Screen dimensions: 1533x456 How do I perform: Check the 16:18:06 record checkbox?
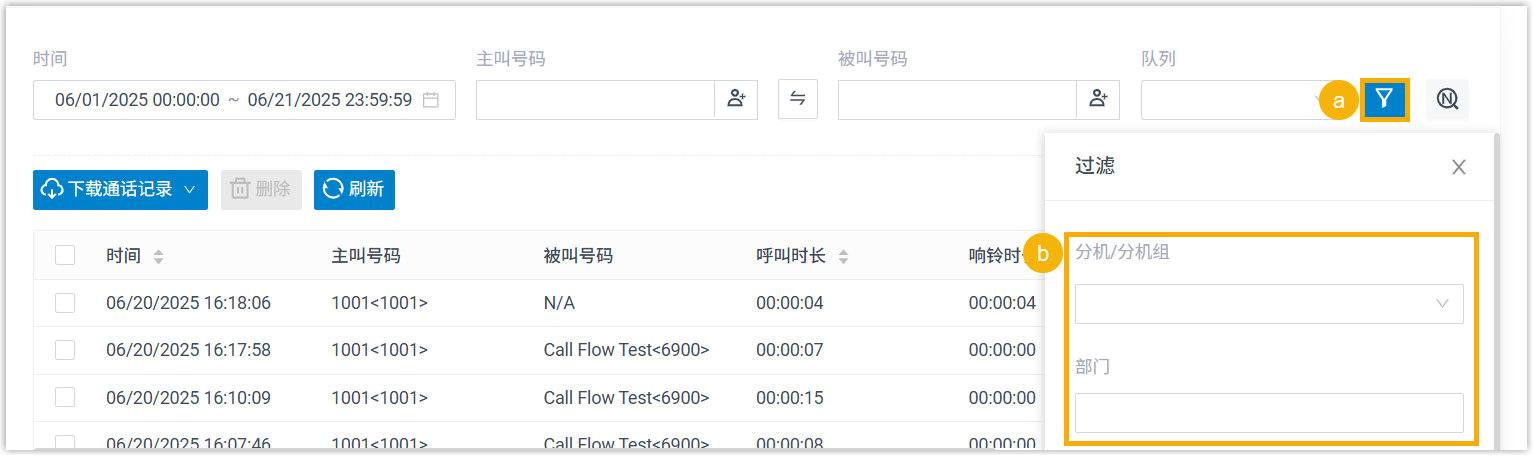pos(65,303)
